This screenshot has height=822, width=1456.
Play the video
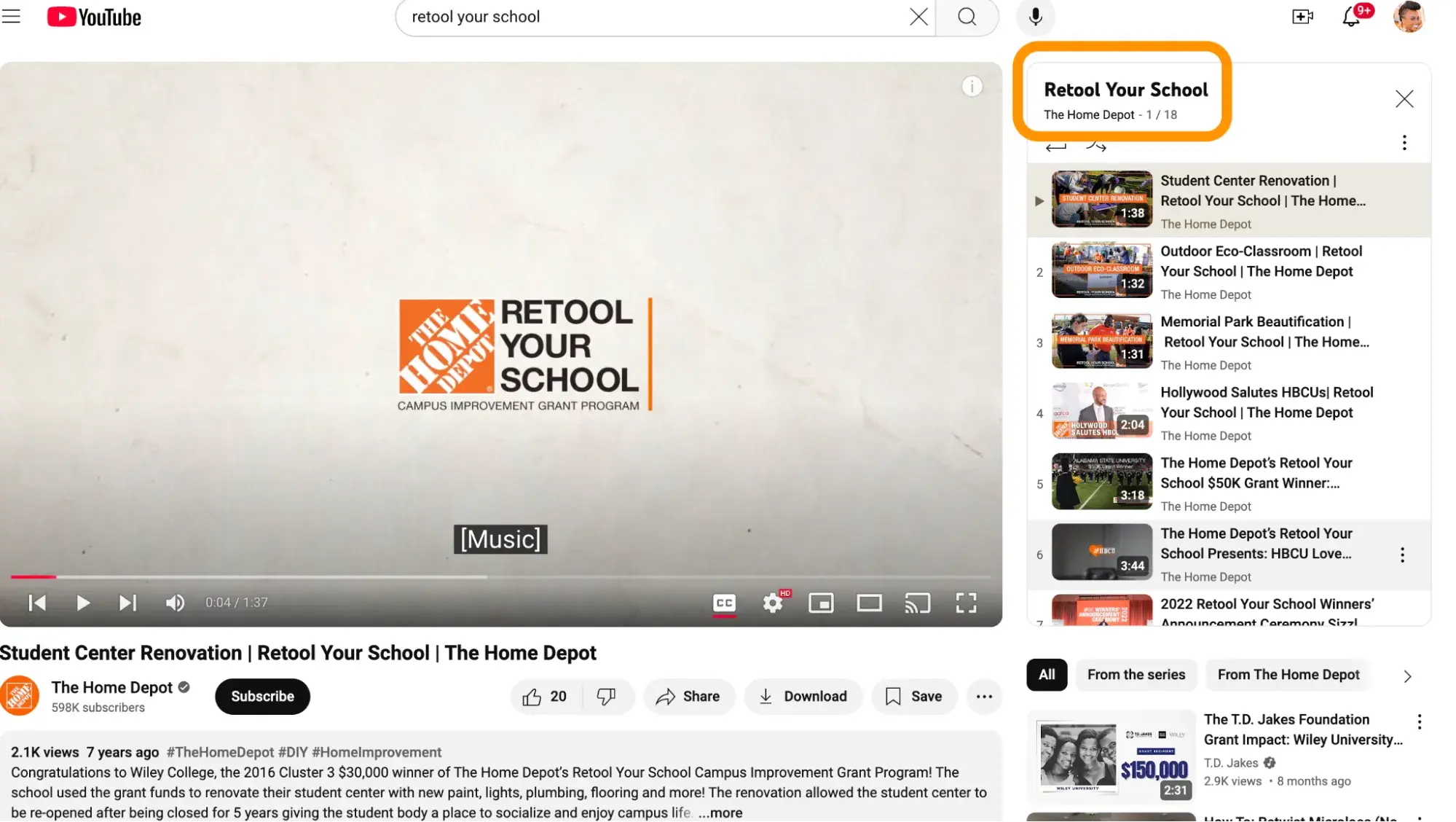click(x=83, y=603)
